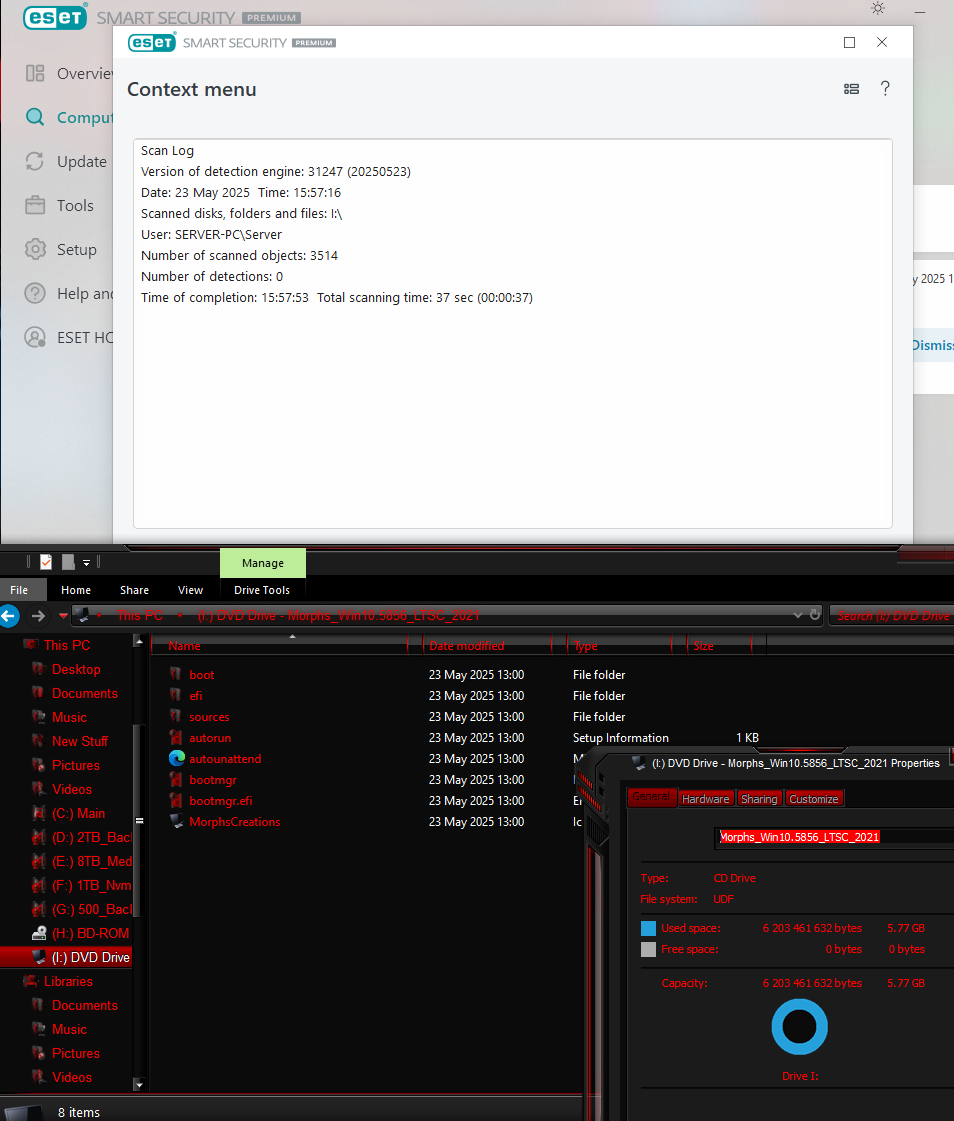
Task: Open Customize tab in Properties dialog
Action: [x=814, y=799]
